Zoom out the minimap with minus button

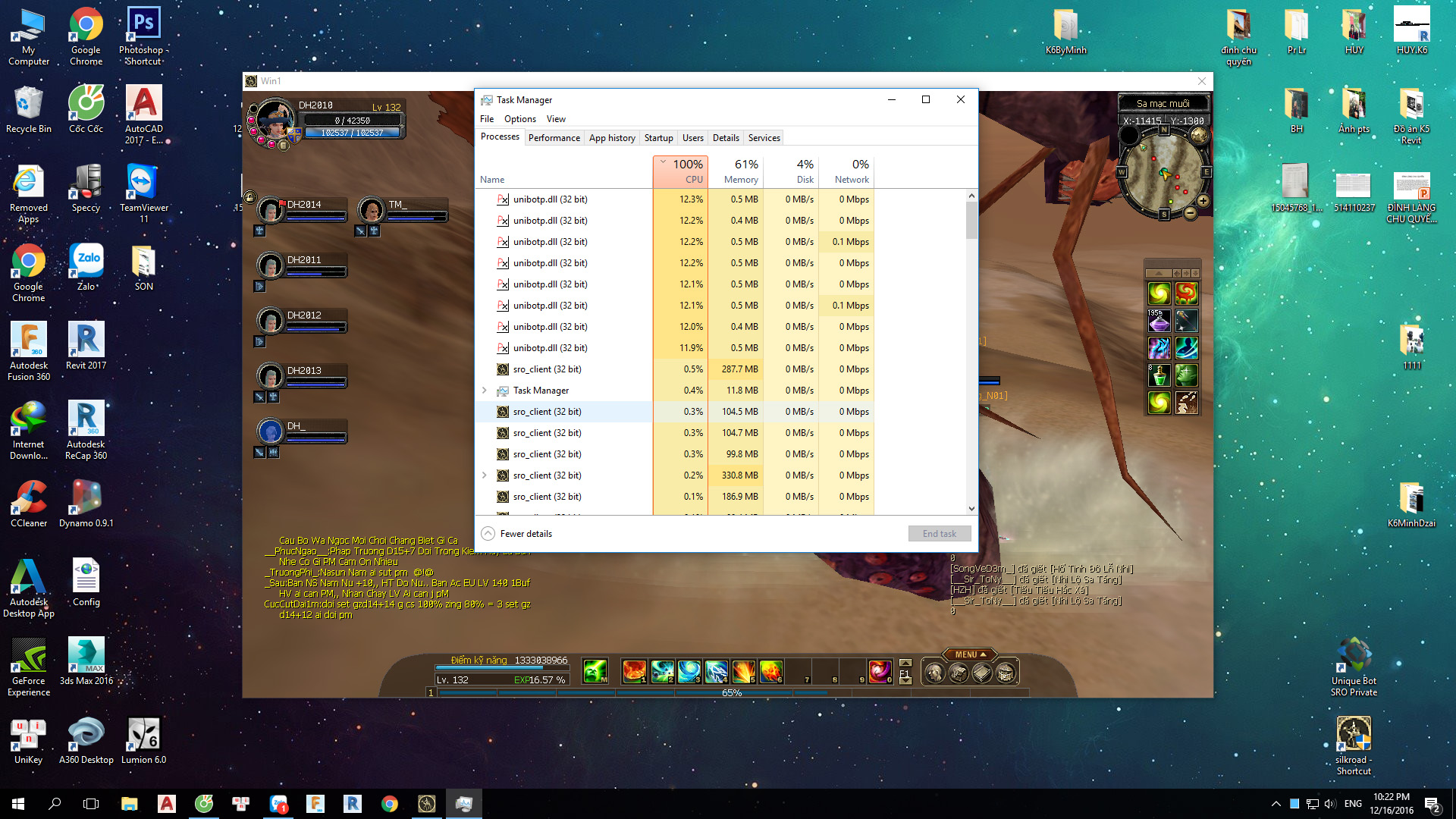tap(1190, 214)
